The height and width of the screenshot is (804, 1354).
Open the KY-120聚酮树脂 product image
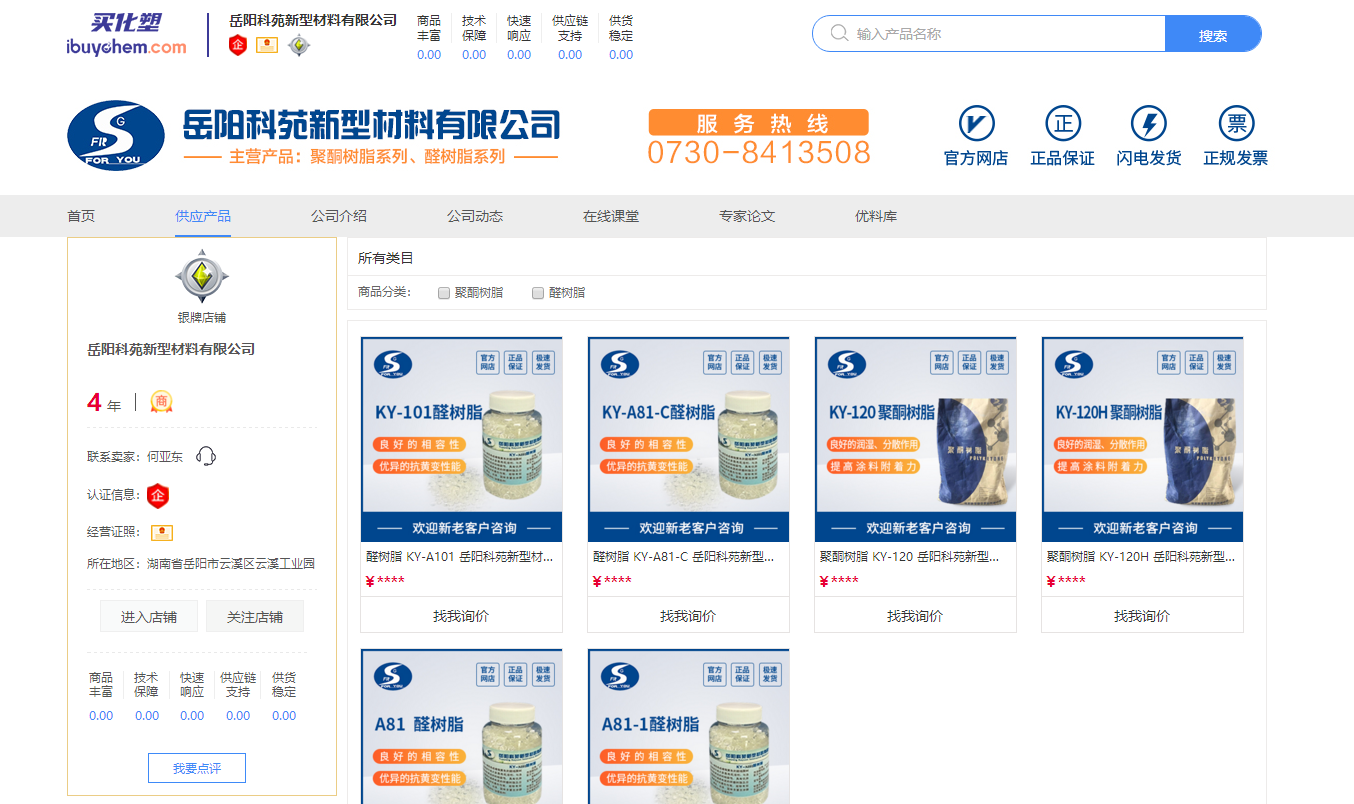(x=915, y=439)
